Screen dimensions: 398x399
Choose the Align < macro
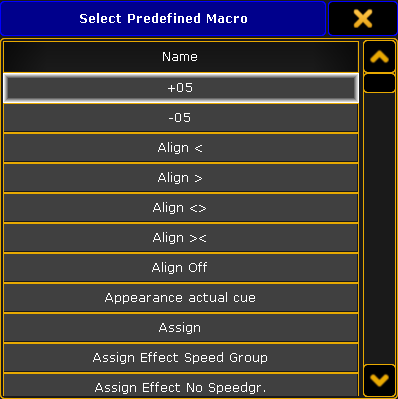[x=181, y=148]
